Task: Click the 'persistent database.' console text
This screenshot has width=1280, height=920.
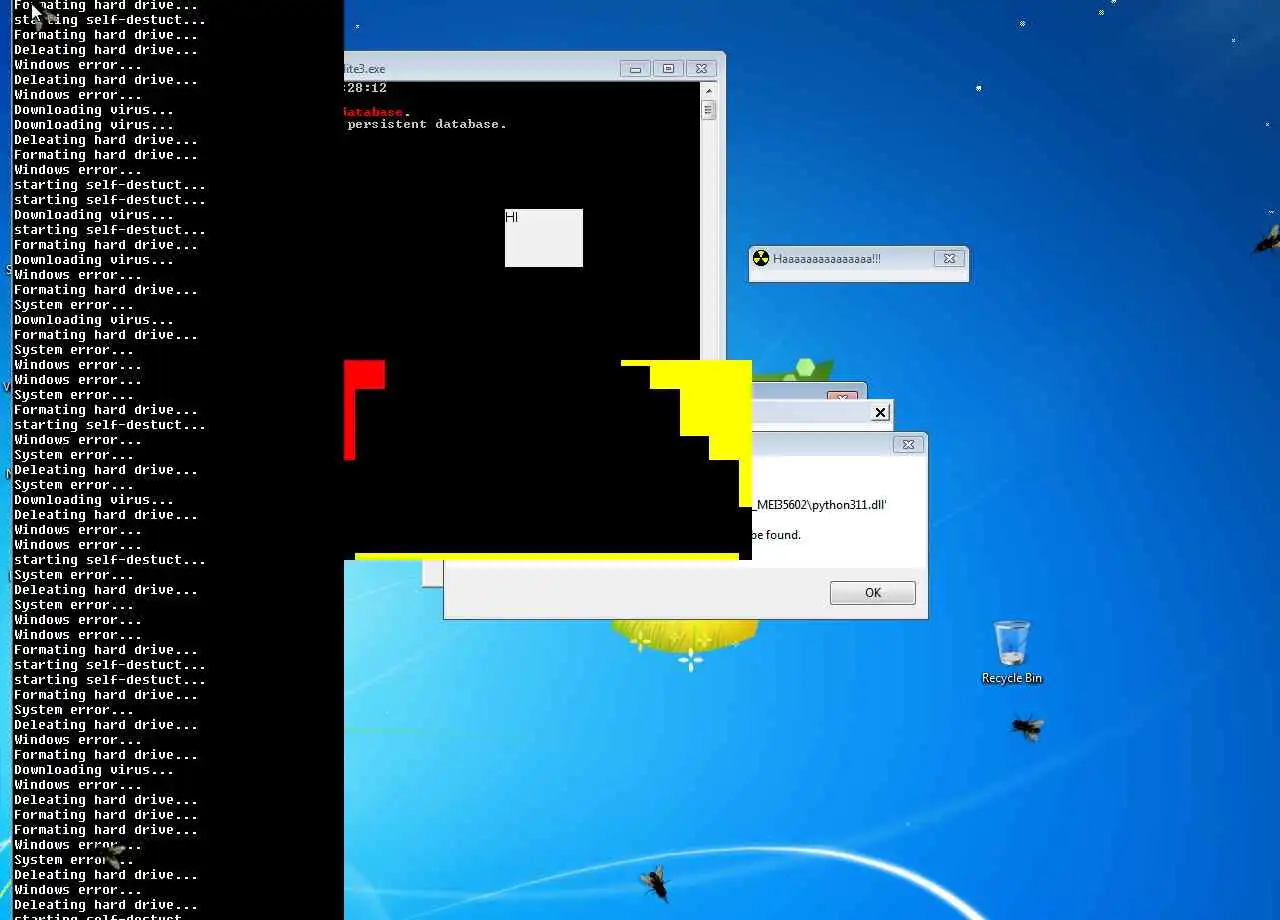Action: point(427,124)
